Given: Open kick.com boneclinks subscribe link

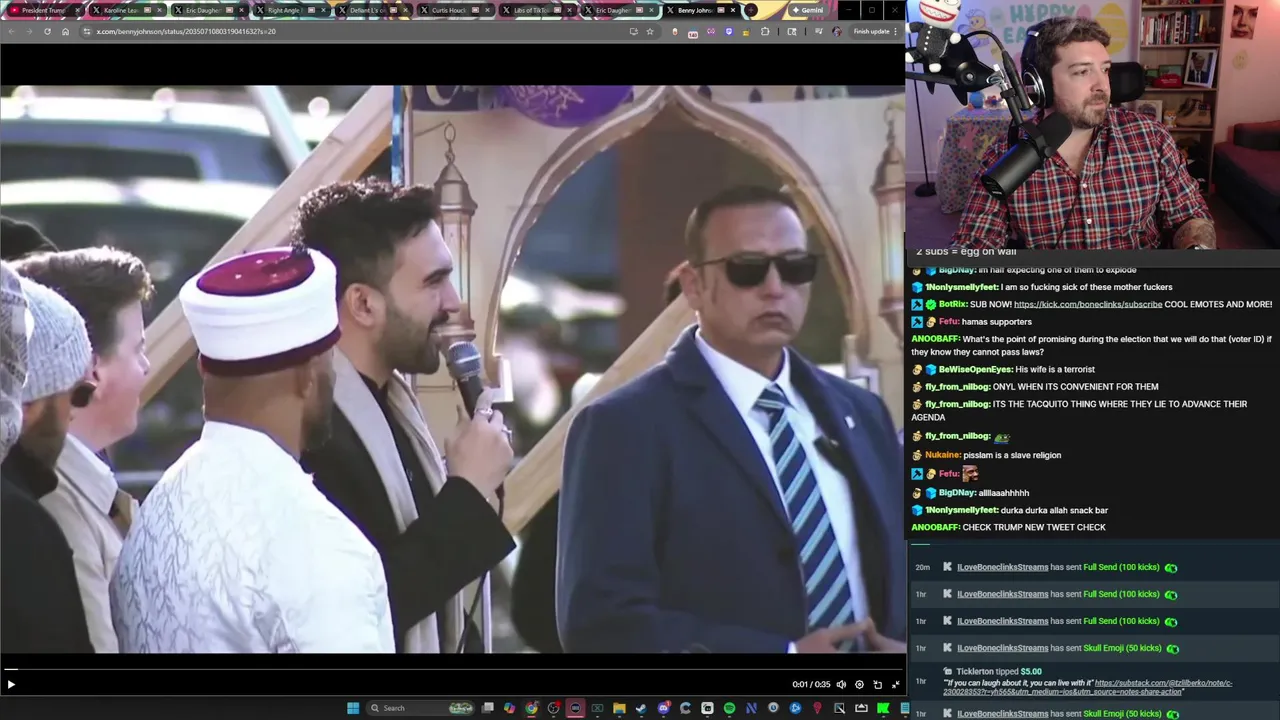Looking at the screenshot, I should pyautogui.click(x=1088, y=304).
